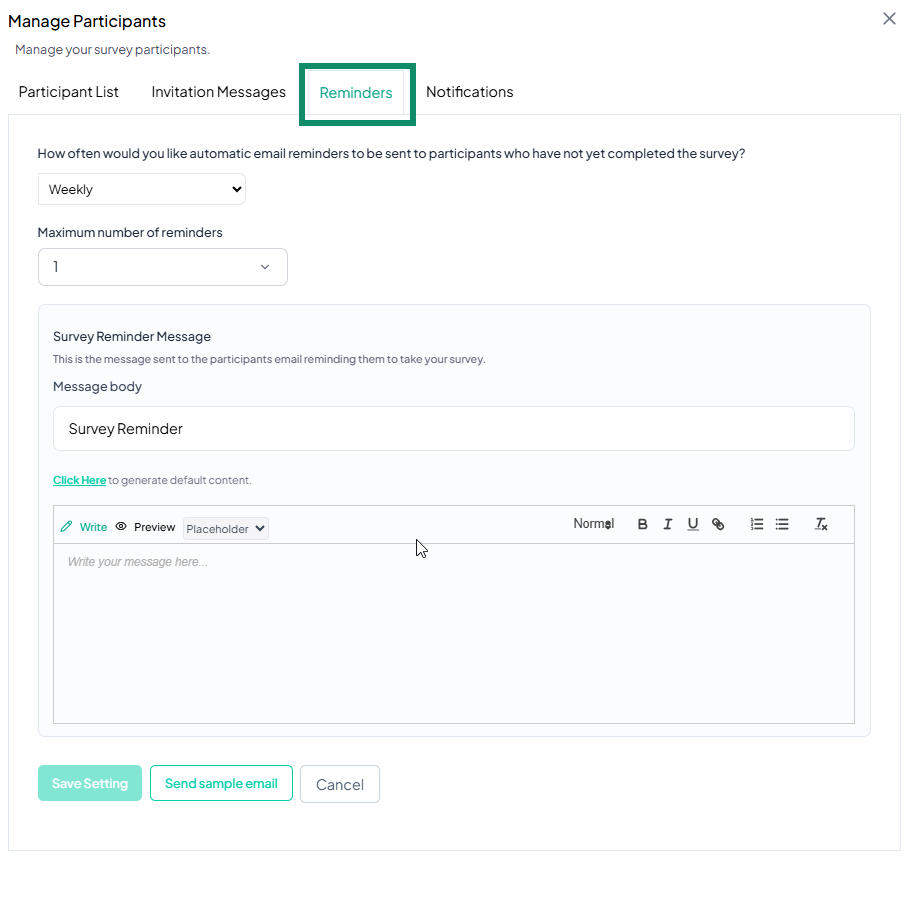Start a numbered list in the editor
The image size is (914, 910).
tap(757, 524)
